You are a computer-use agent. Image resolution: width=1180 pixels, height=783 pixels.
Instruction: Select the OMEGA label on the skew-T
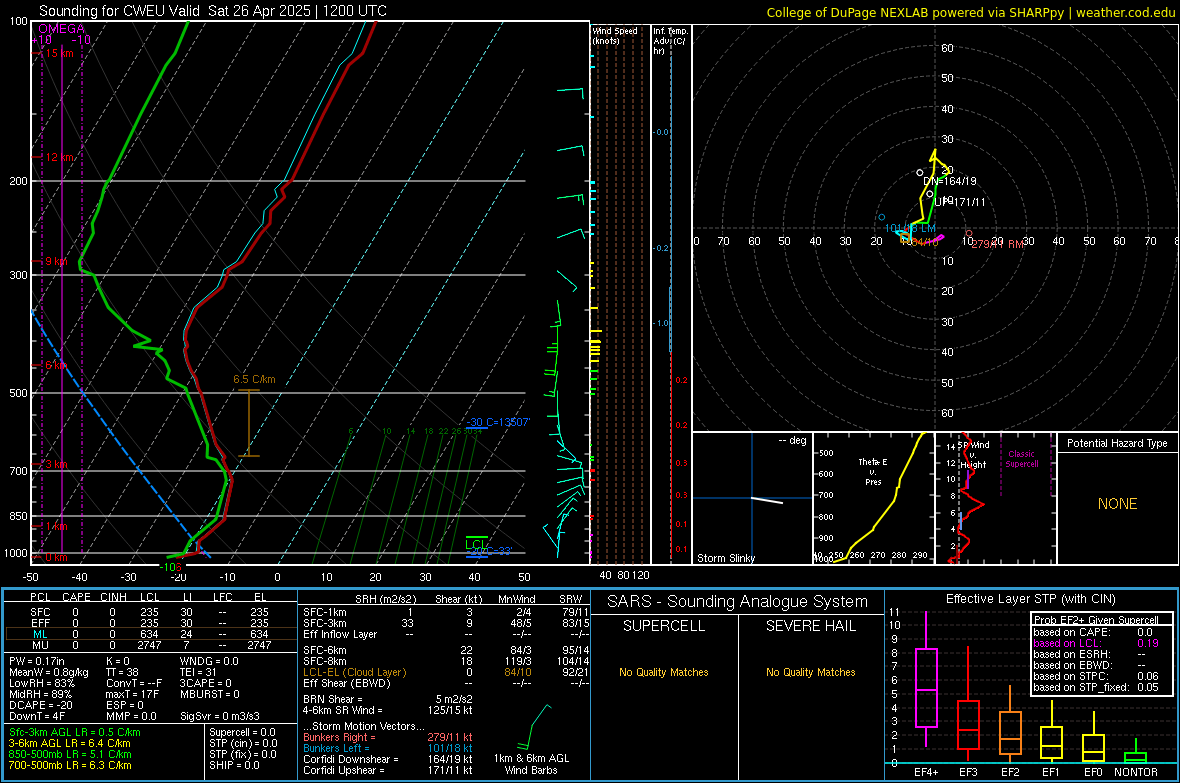point(62,29)
